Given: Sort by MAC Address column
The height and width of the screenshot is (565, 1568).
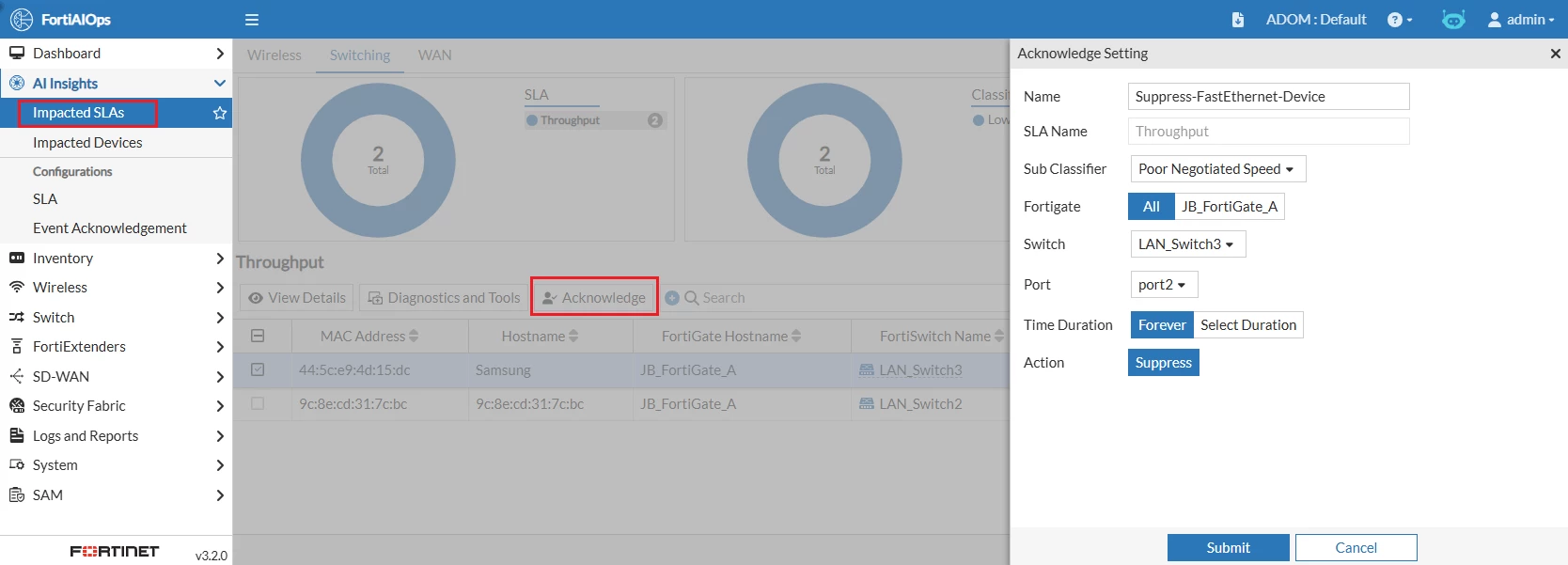Looking at the screenshot, I should [369, 337].
